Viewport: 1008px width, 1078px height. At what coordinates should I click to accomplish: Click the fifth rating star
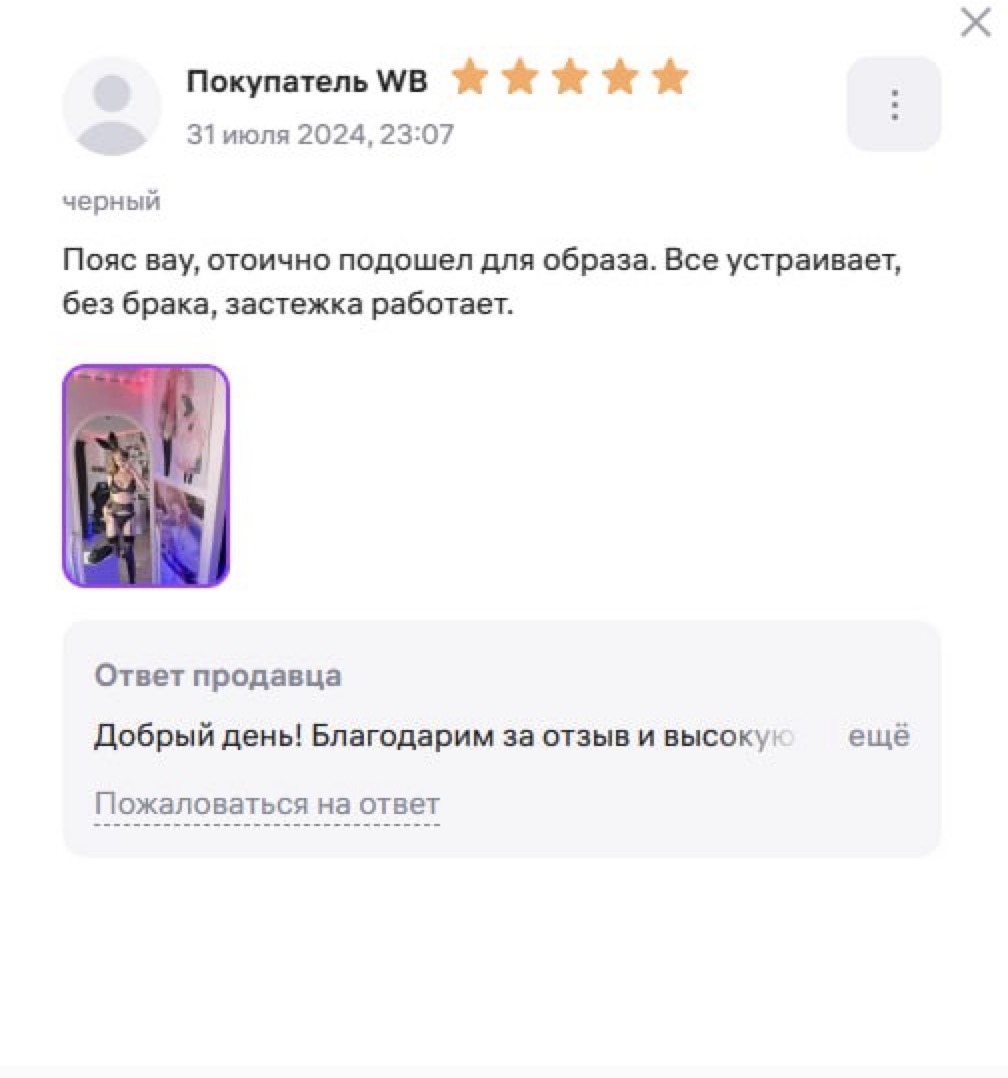click(x=670, y=76)
